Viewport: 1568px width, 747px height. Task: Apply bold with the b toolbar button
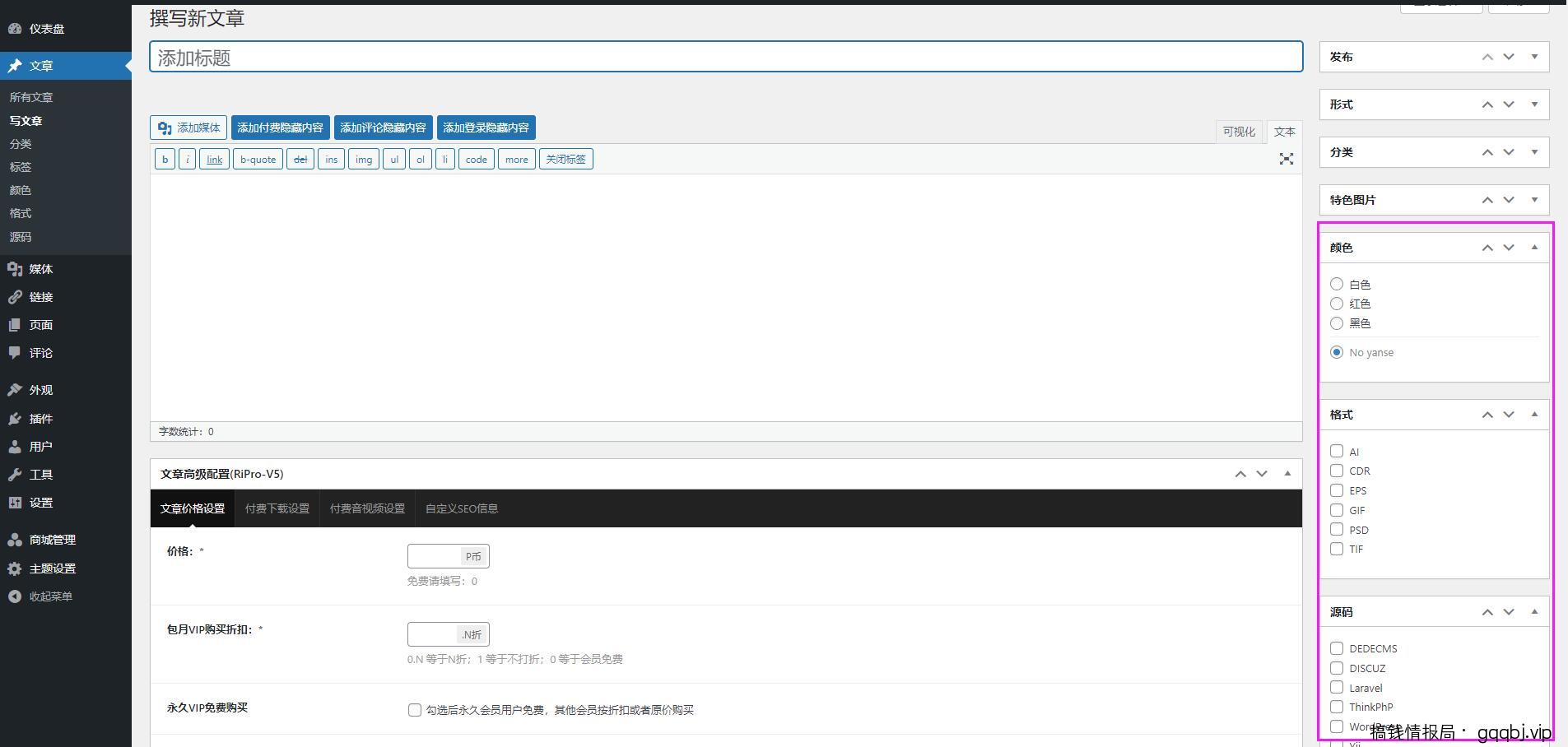point(164,159)
